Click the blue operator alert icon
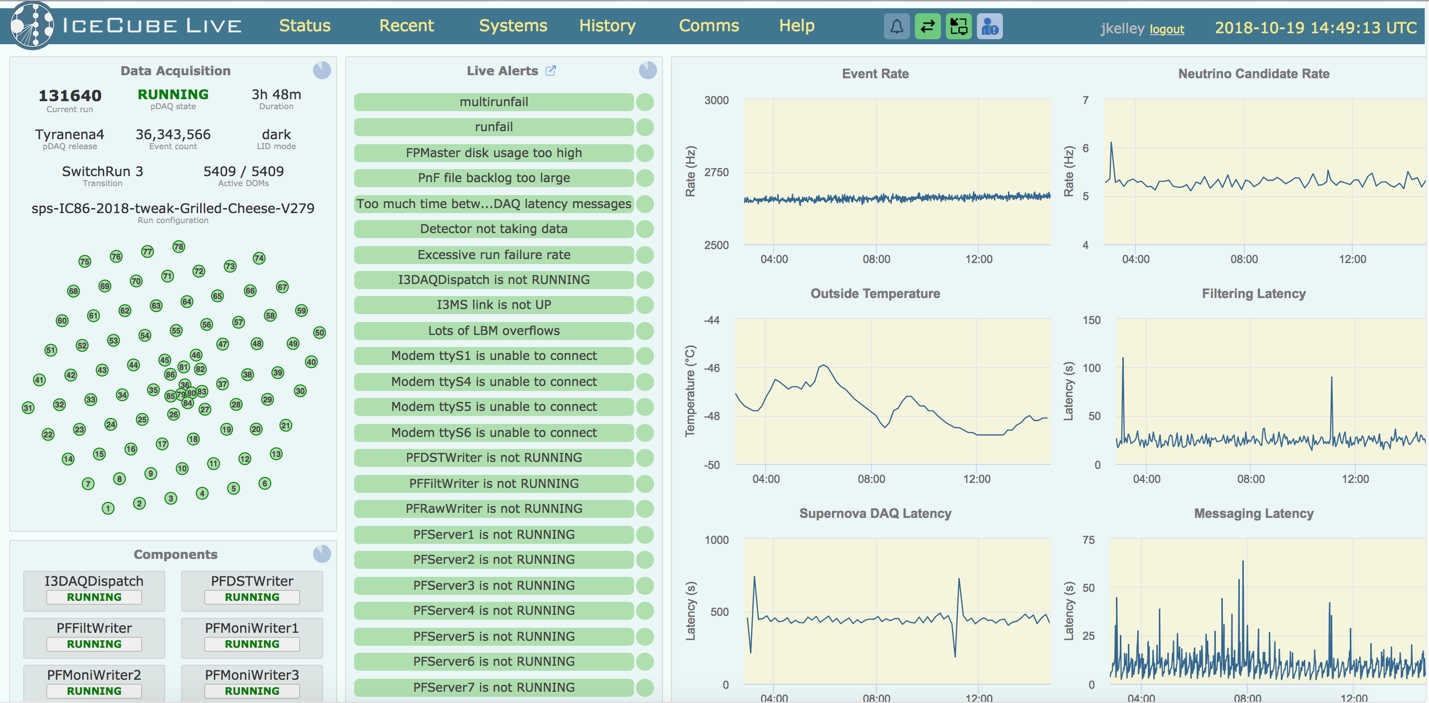 [990, 27]
